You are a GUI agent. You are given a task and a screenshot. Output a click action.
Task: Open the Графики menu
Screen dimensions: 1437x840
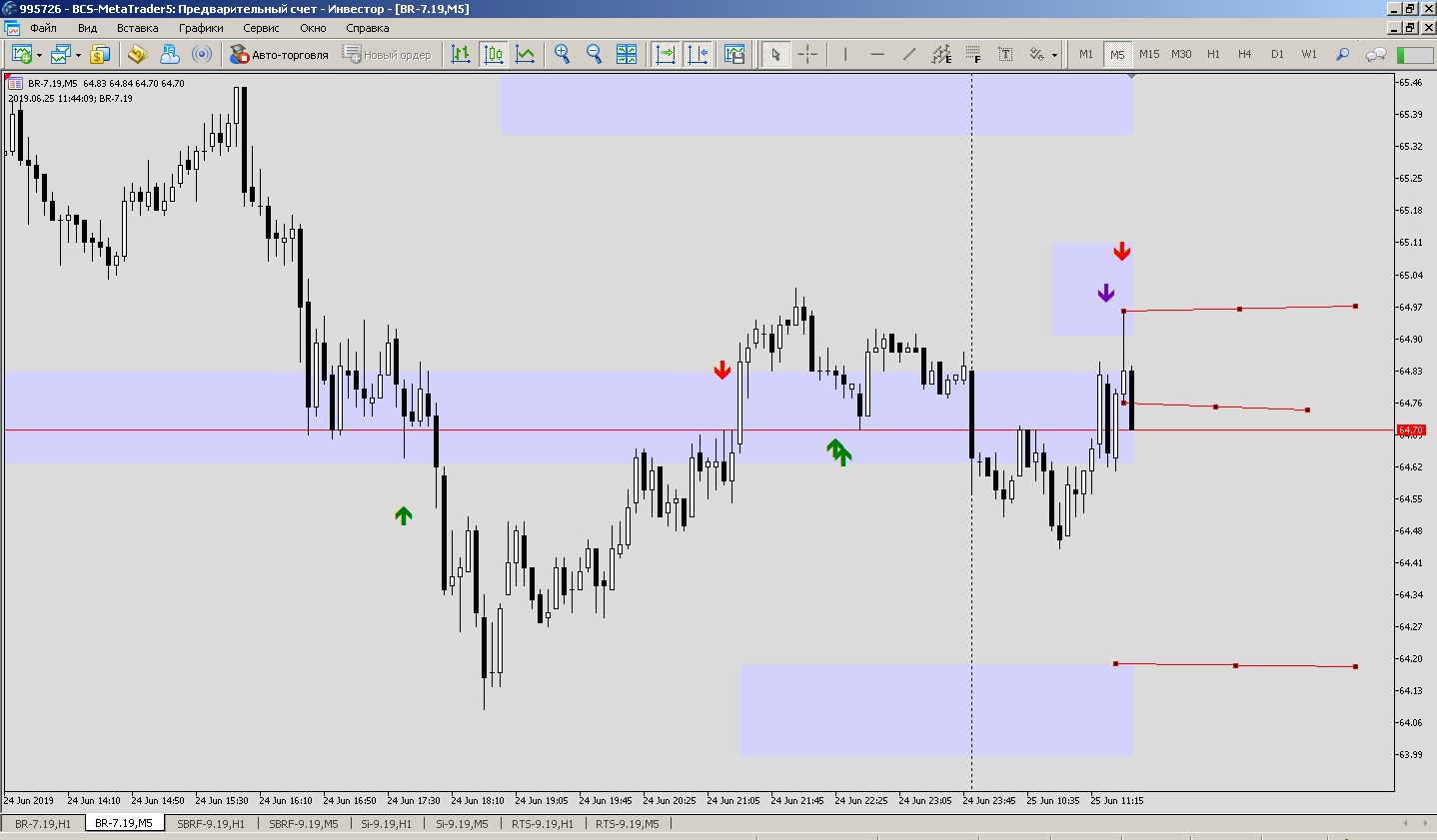click(x=201, y=28)
